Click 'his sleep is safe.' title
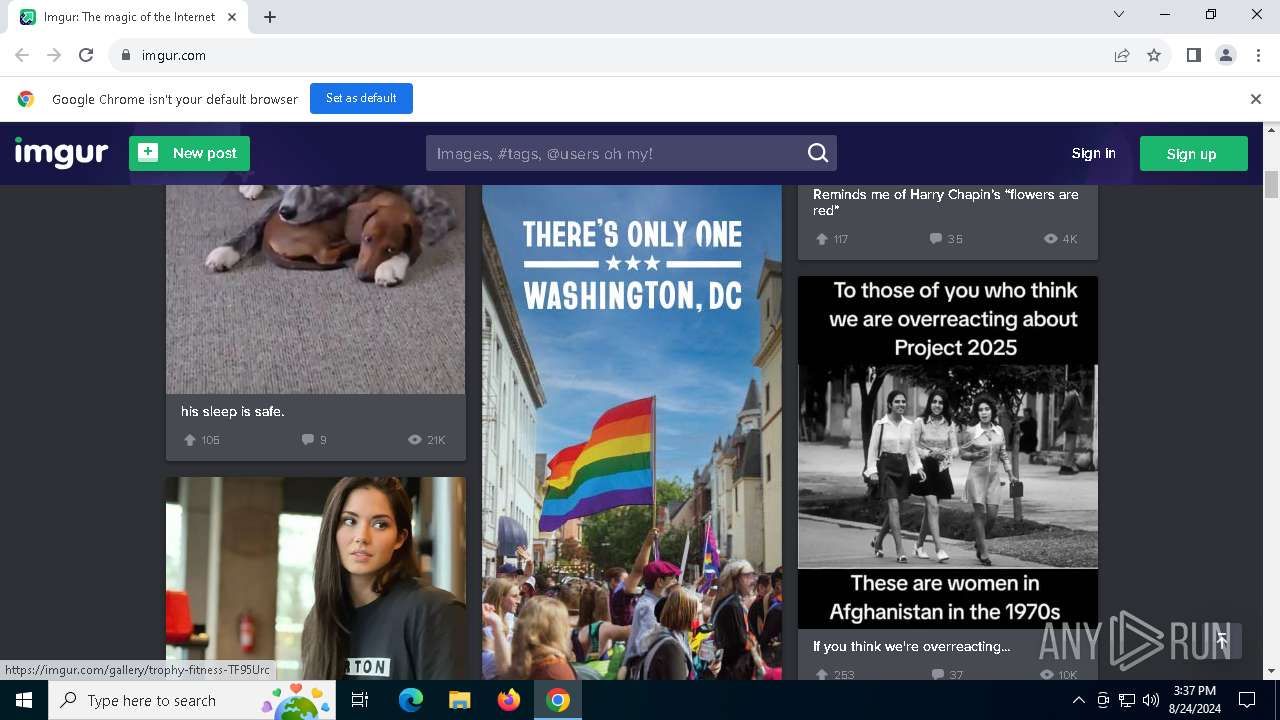 [x=233, y=411]
